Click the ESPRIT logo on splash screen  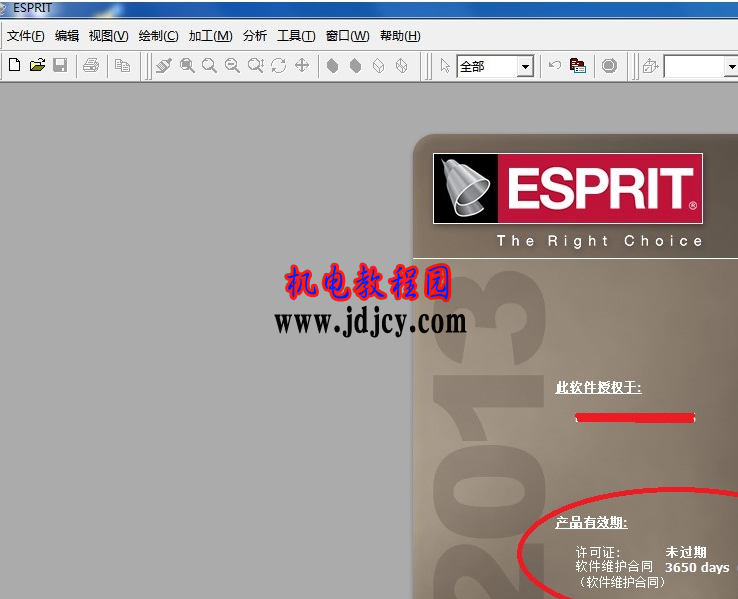[568, 188]
